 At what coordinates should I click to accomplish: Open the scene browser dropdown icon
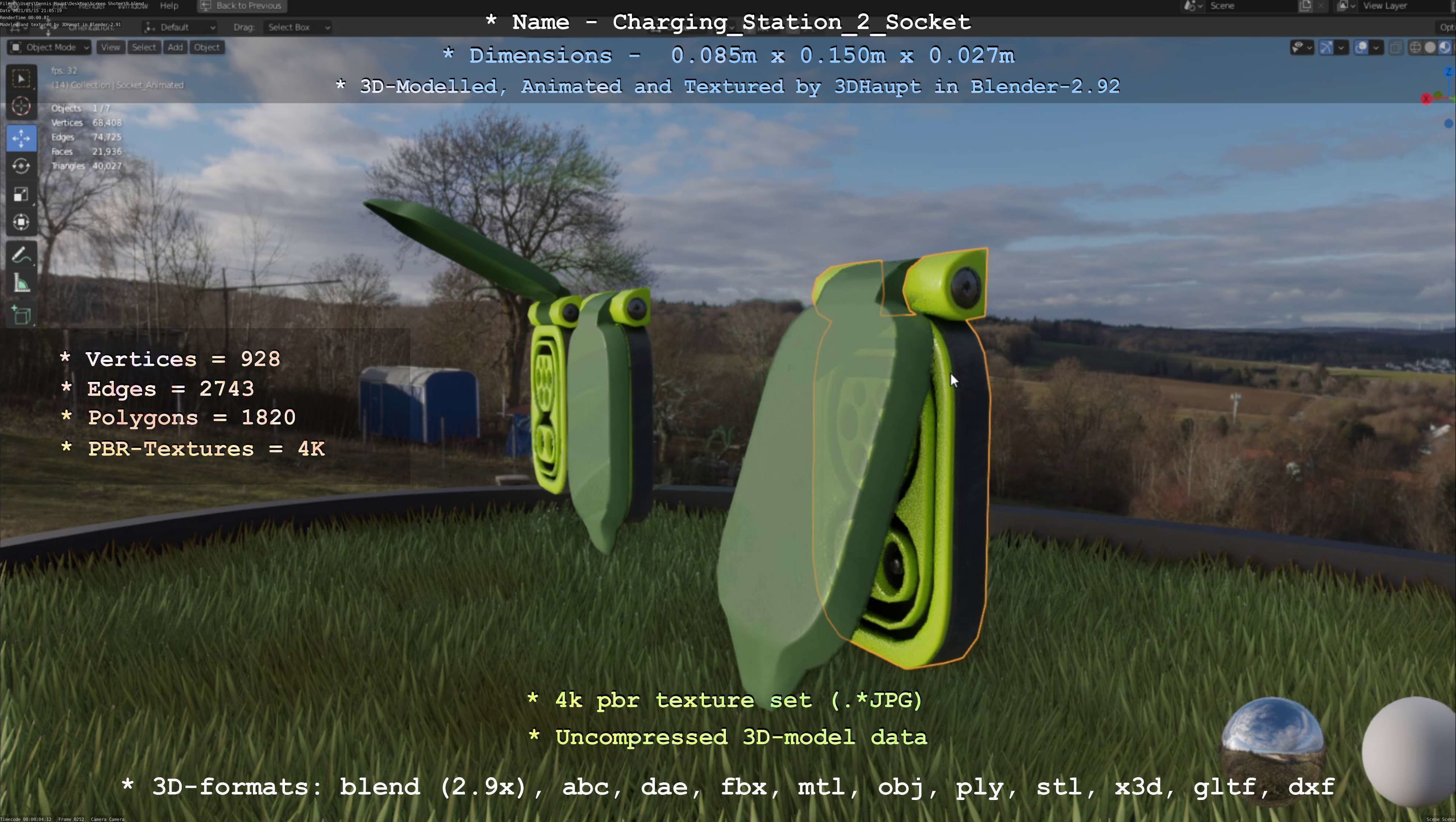coord(1194,6)
